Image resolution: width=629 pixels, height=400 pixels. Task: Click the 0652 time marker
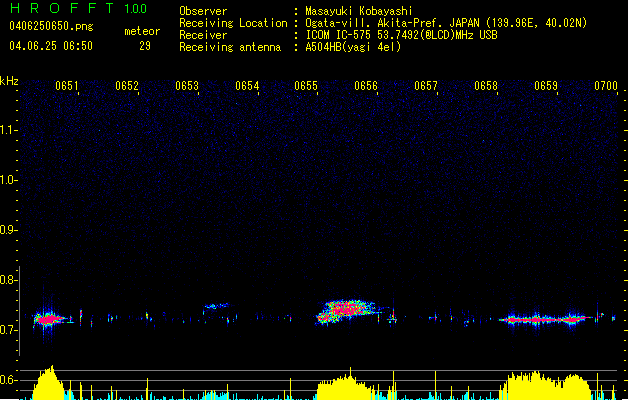point(127,86)
